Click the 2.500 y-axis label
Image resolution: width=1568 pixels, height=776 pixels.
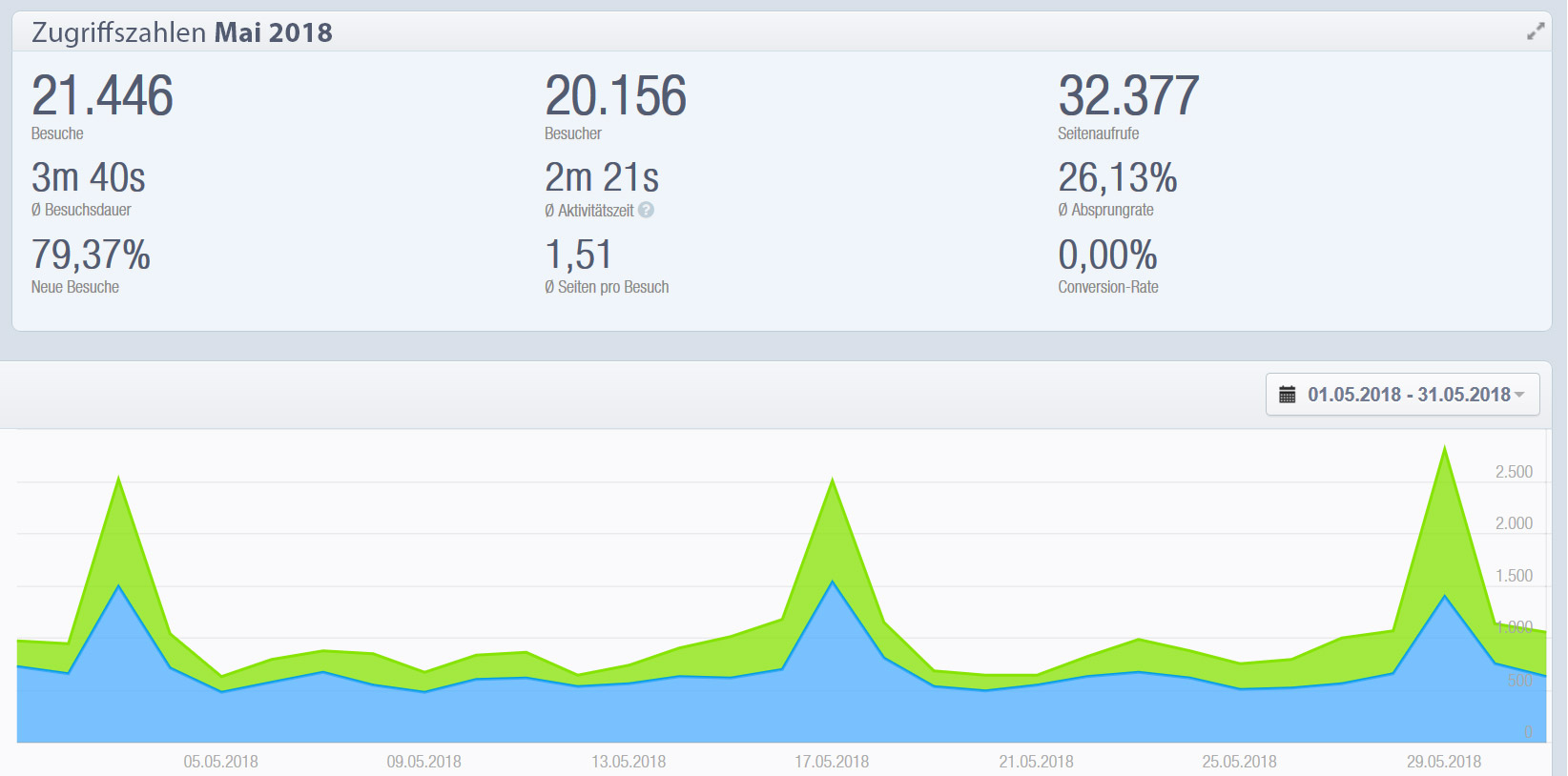1514,472
